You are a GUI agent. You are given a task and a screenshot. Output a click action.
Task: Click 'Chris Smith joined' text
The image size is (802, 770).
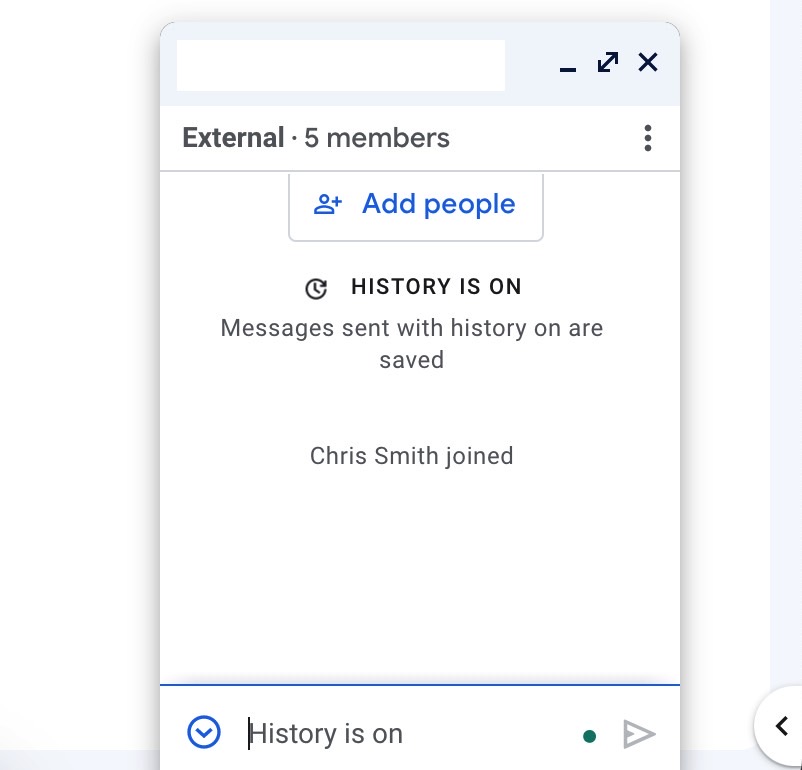(411, 455)
